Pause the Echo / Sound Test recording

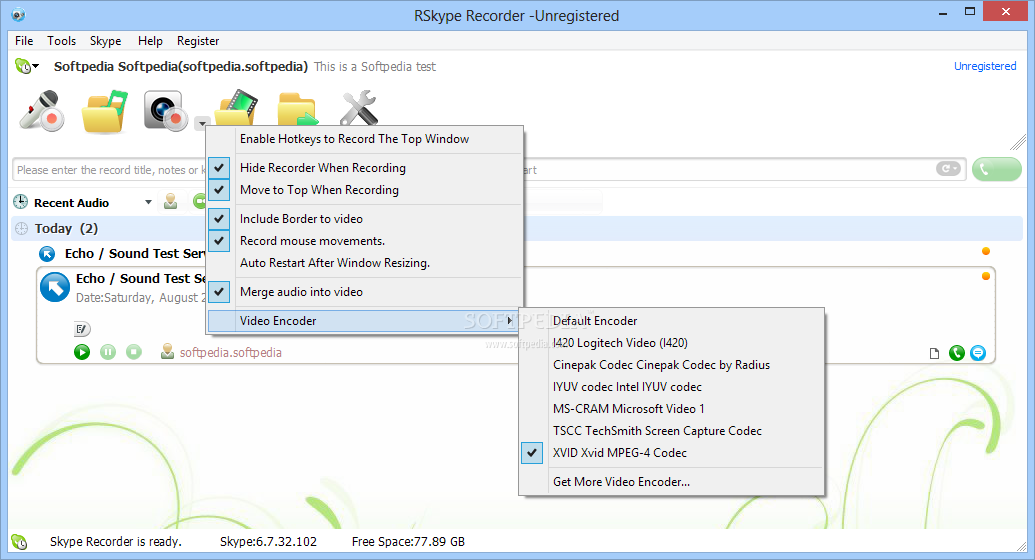click(x=108, y=352)
